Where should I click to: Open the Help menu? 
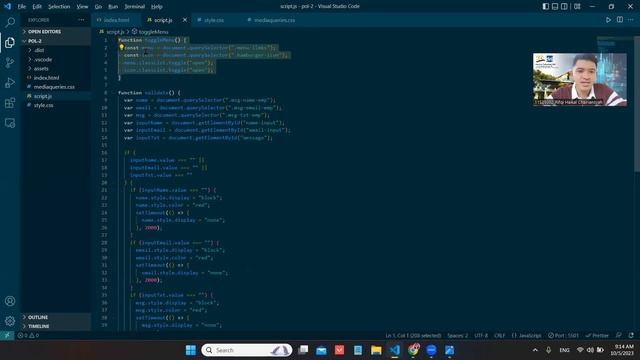coord(157,7)
